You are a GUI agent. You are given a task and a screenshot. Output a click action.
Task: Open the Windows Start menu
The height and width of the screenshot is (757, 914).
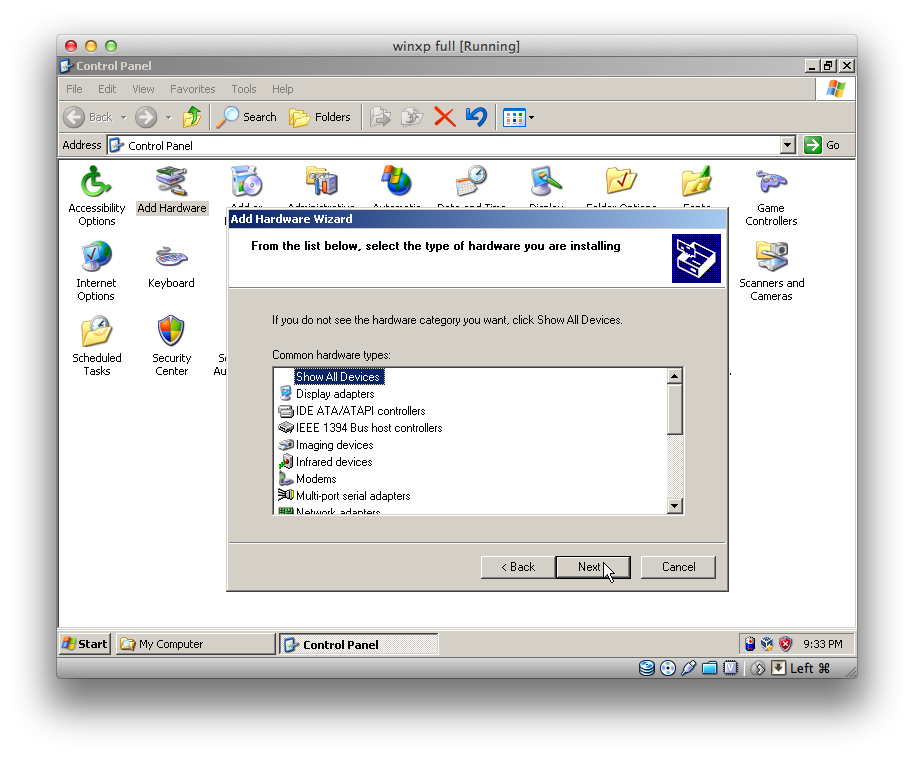click(85, 644)
